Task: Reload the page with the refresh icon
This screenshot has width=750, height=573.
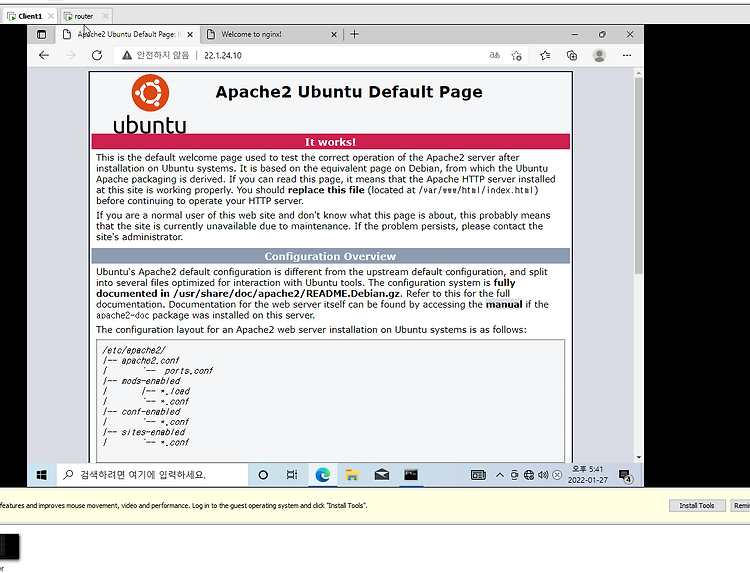Action: click(97, 55)
